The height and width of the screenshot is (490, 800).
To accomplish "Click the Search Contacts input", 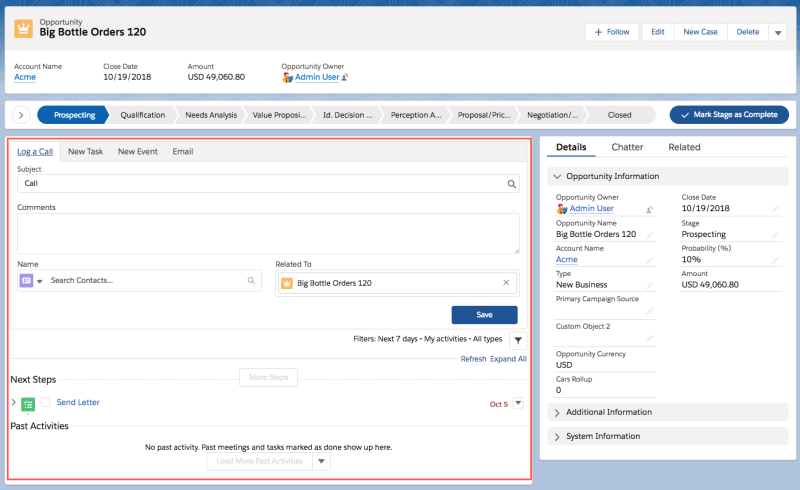I will (148, 280).
